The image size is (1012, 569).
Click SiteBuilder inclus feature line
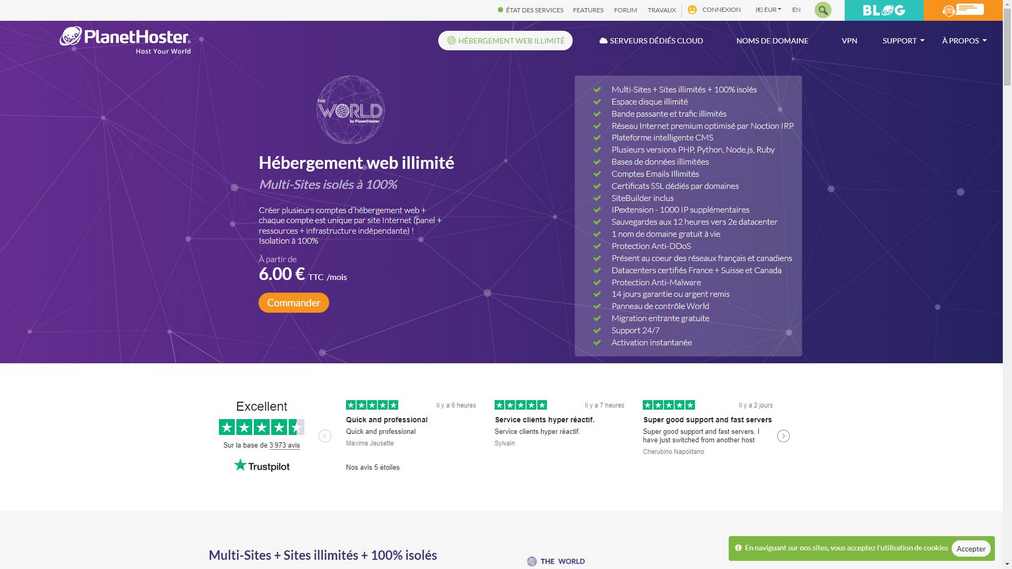[642, 198]
